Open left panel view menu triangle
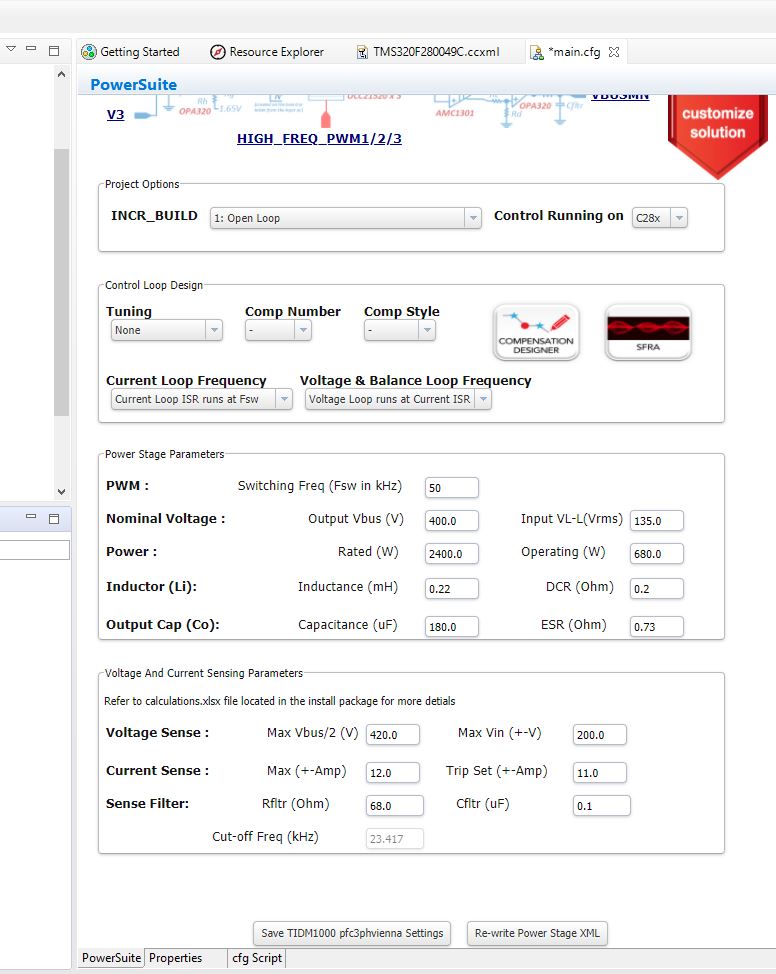This screenshot has width=776, height=974. pos(11,48)
